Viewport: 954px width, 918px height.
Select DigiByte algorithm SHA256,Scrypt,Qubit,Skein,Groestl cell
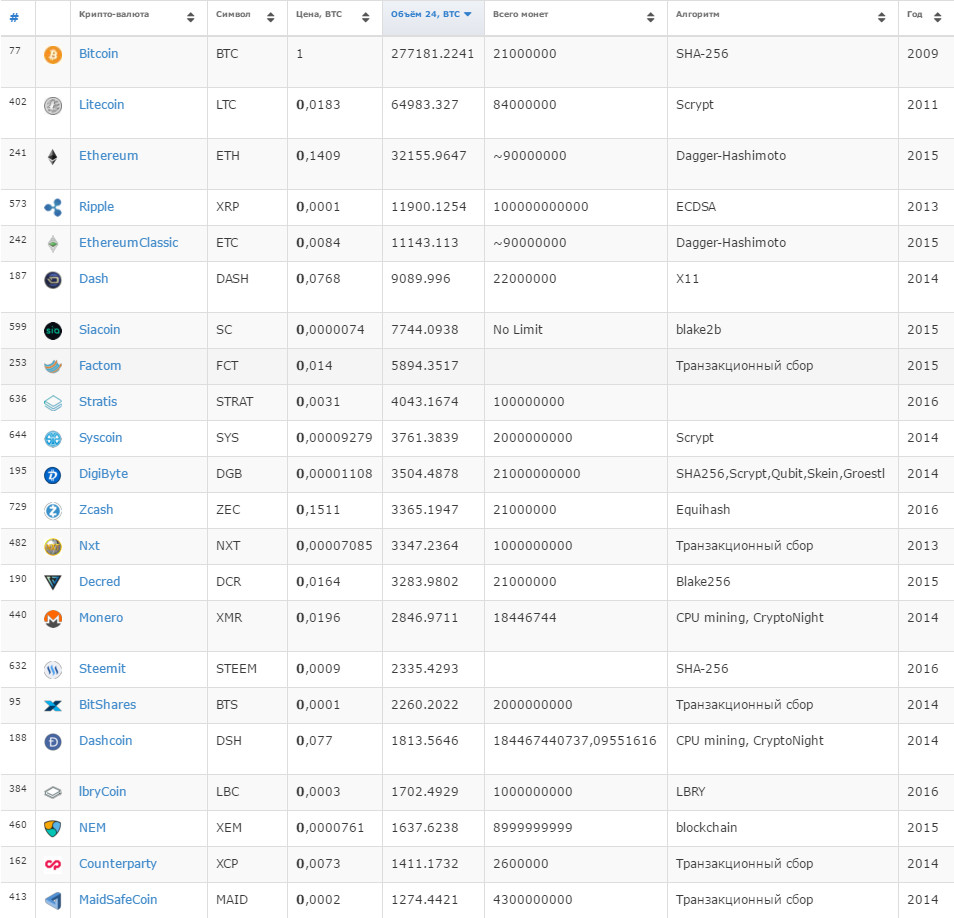tap(781, 473)
